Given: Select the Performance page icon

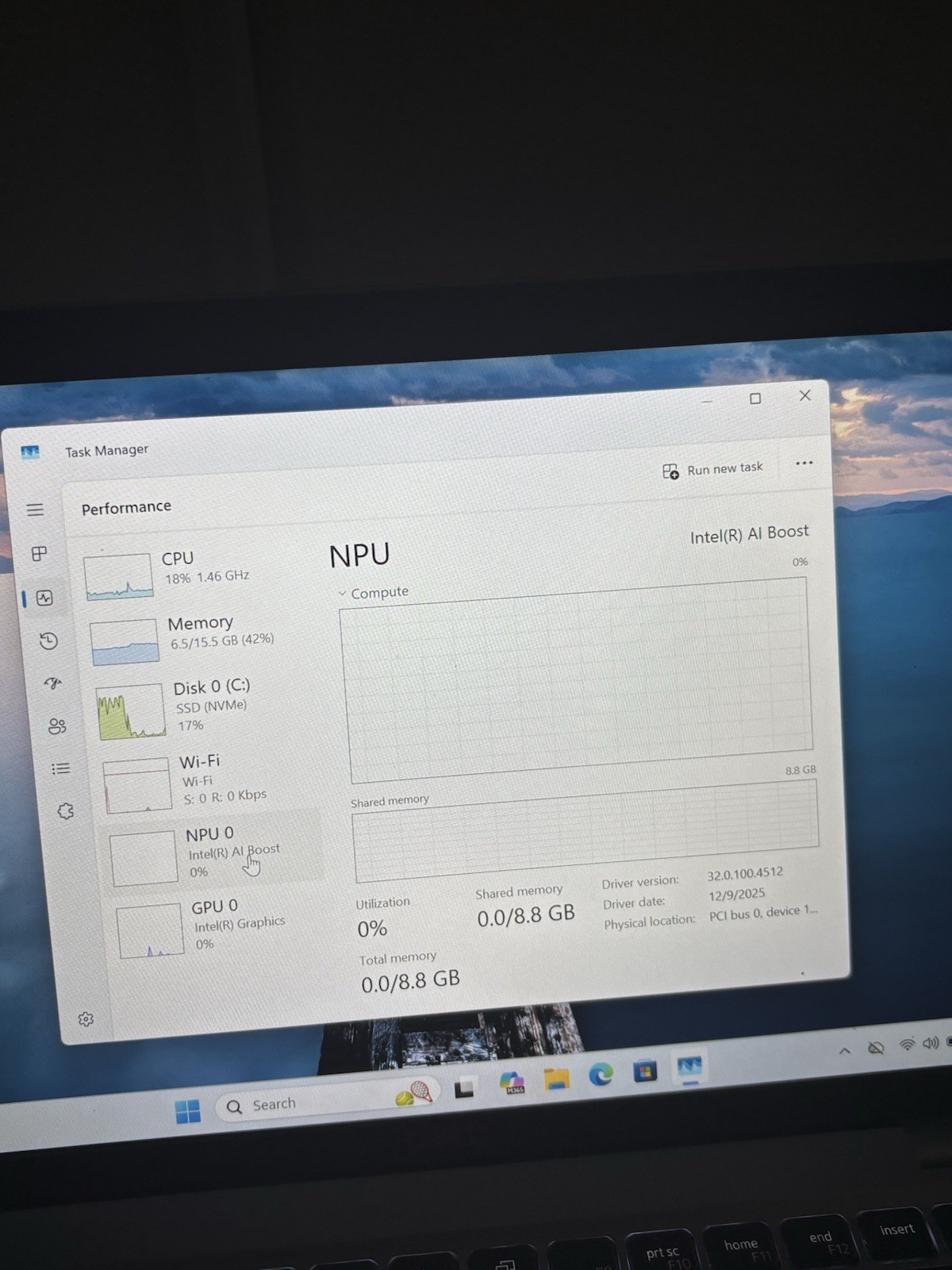Looking at the screenshot, I should (x=44, y=598).
